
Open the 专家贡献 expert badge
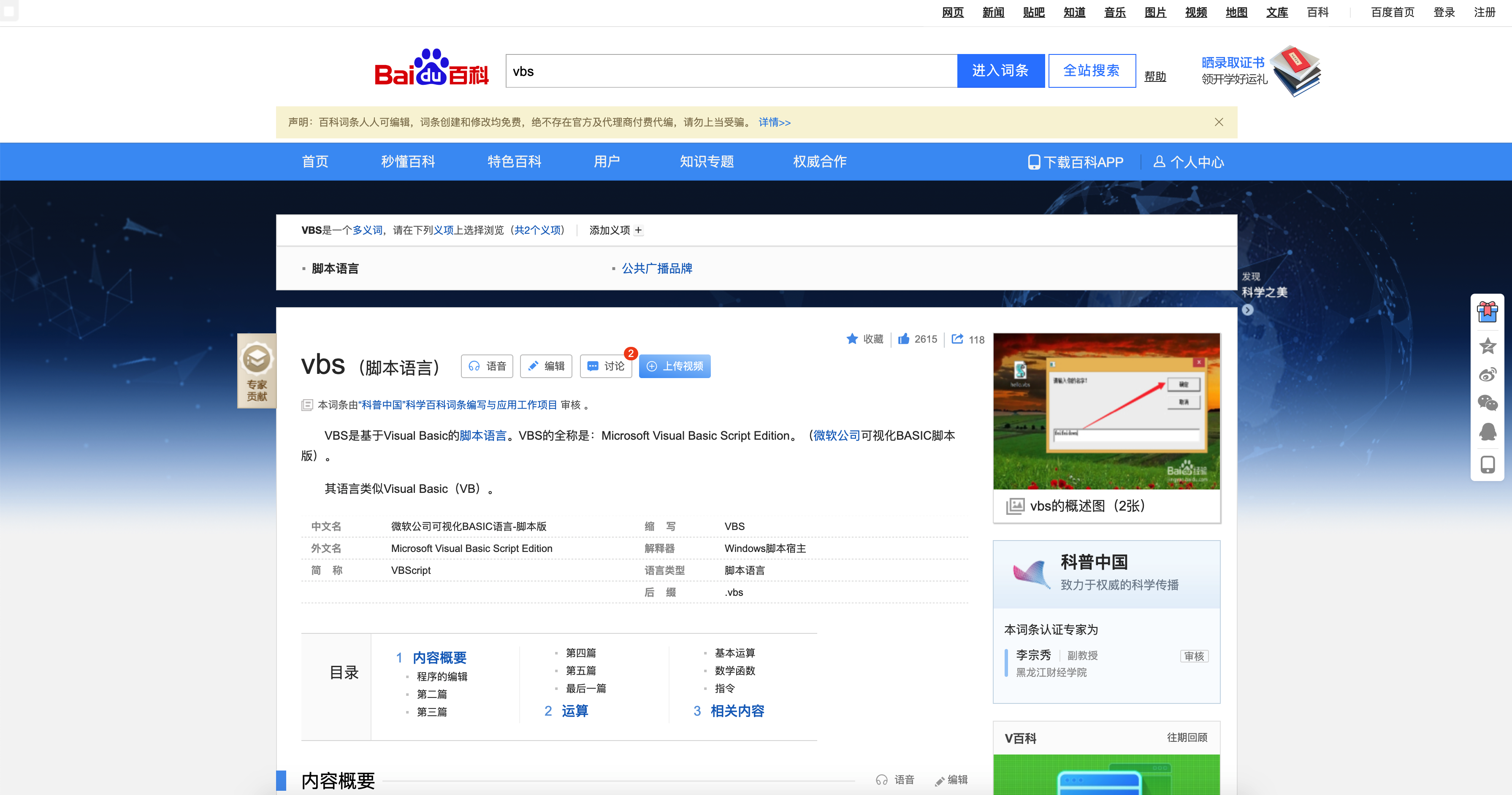pyautogui.click(x=257, y=370)
